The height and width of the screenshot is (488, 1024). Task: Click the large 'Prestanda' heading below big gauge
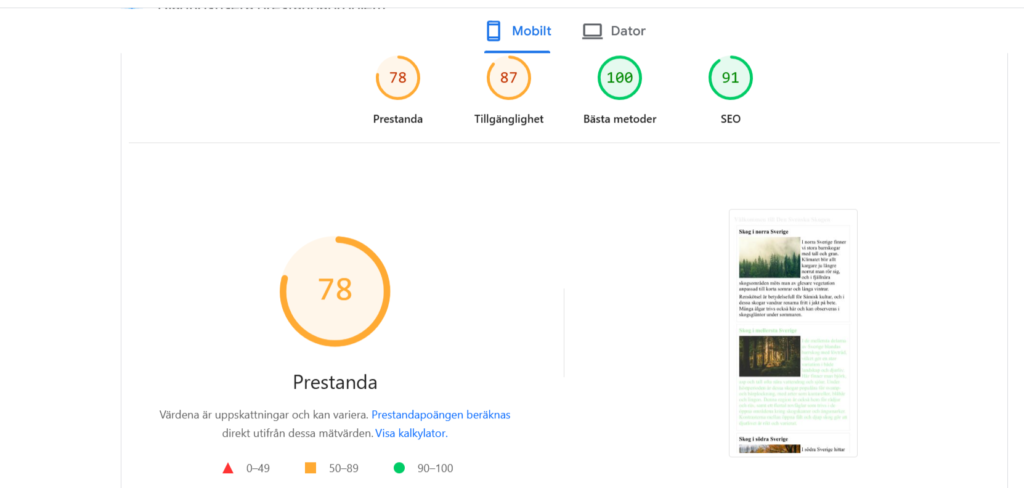tap(335, 382)
